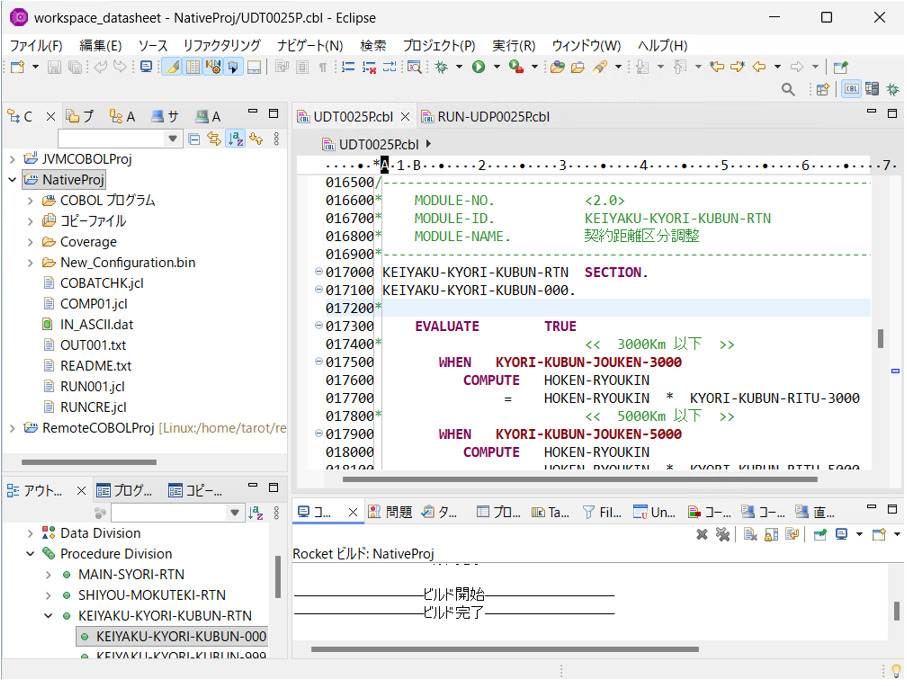Collapse all nodes in the project explorer toolbar
Screen dimensions: 907x686
(194, 138)
